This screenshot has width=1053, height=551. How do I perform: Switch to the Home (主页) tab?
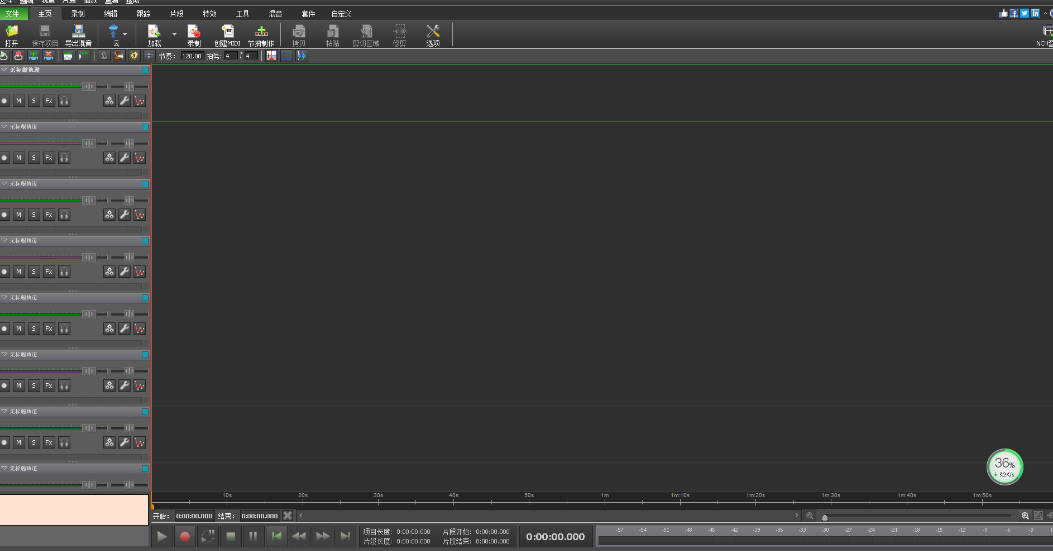click(45, 13)
